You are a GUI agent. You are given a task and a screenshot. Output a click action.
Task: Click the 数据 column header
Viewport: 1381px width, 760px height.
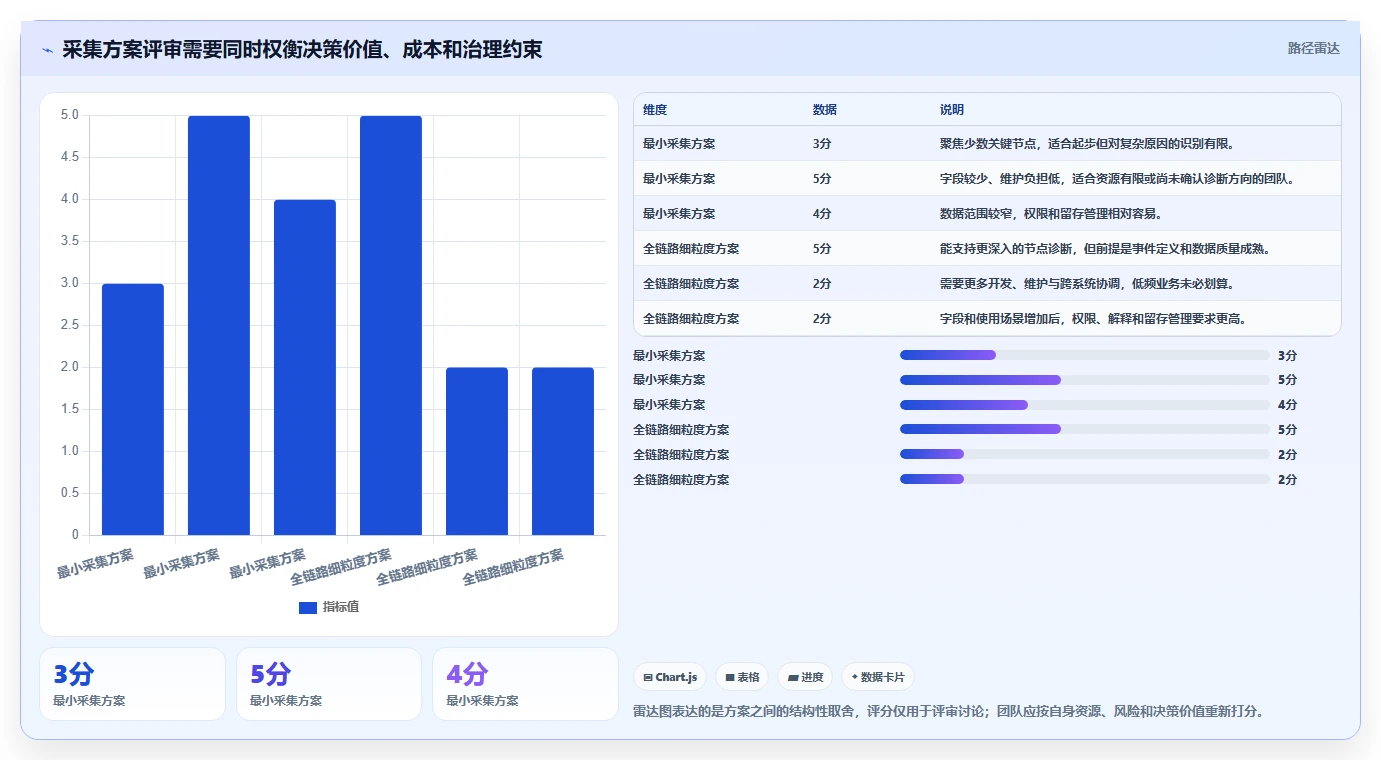[x=825, y=110]
